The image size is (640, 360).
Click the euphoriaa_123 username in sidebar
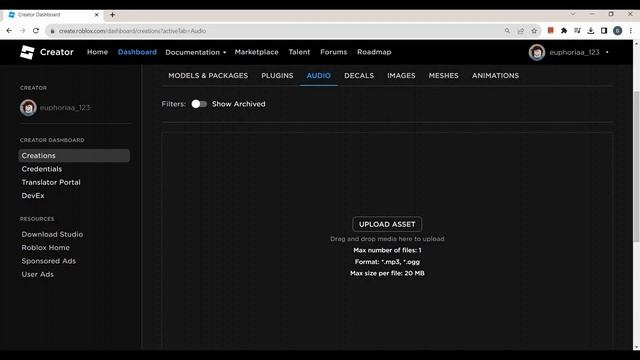coord(65,108)
